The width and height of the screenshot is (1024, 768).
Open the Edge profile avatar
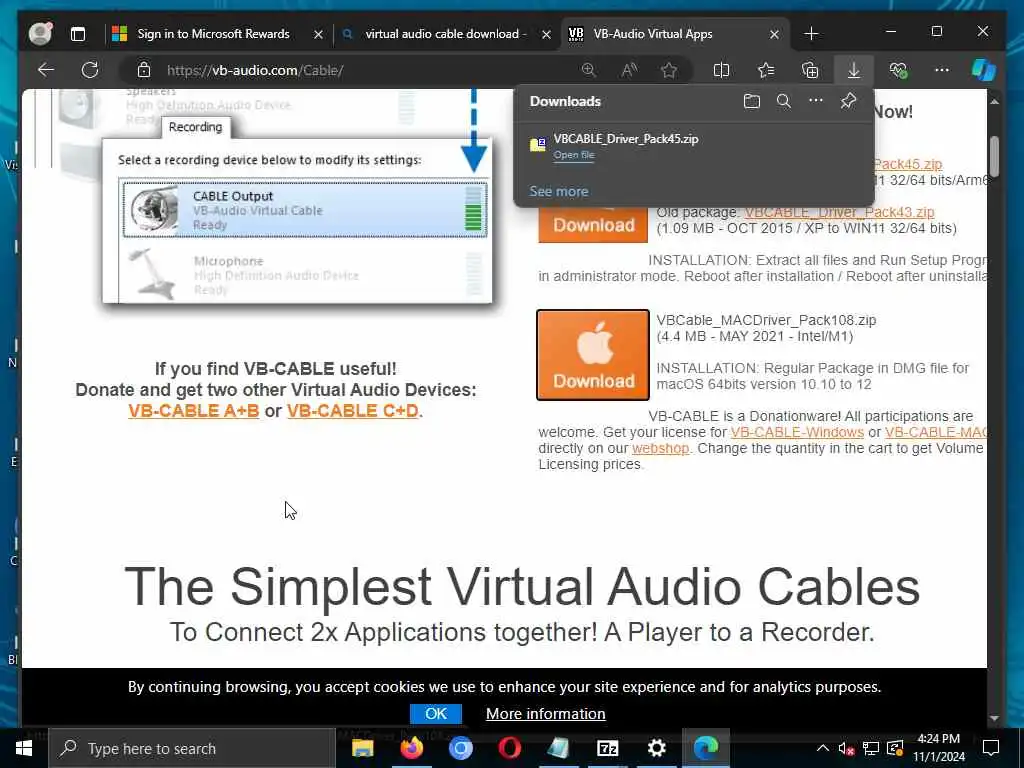pyautogui.click(x=40, y=34)
